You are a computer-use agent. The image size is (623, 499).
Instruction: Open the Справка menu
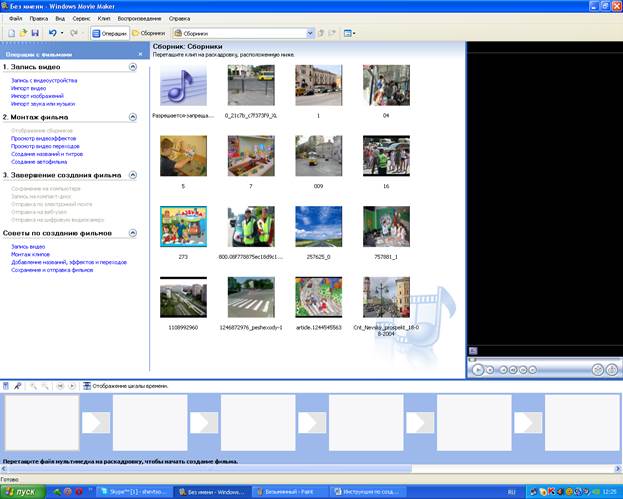point(179,19)
